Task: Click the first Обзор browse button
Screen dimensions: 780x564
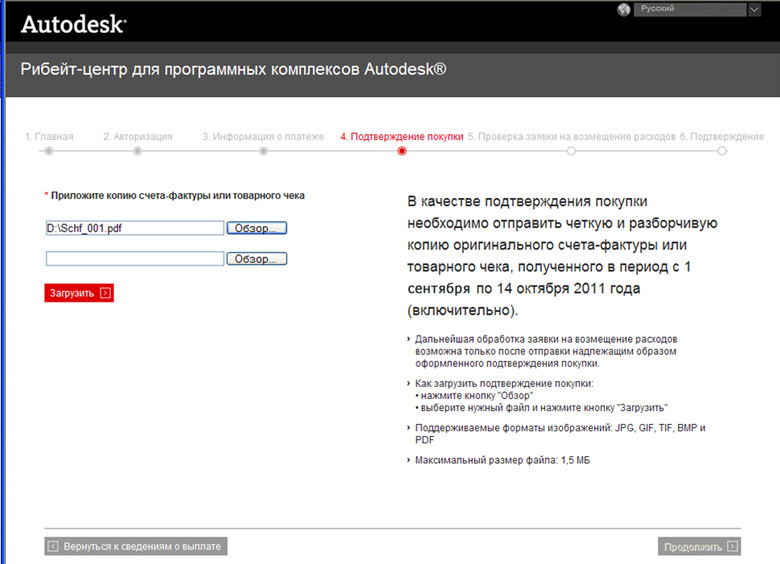Action: point(257,228)
